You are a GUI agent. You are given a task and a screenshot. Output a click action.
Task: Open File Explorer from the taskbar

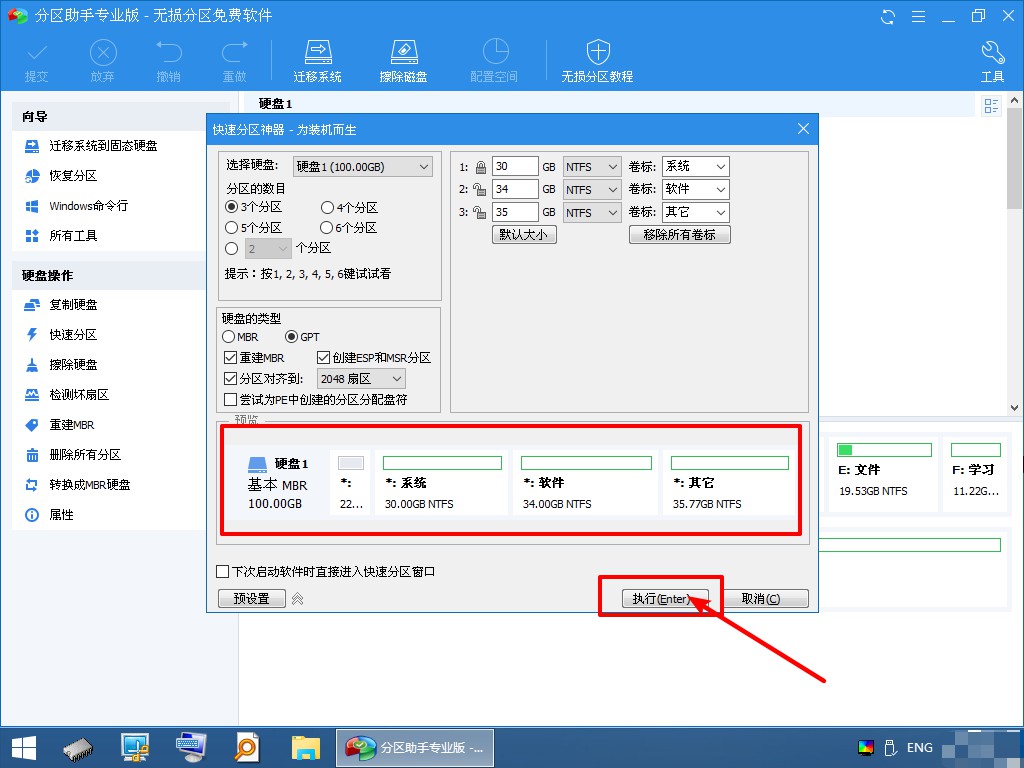click(x=306, y=748)
